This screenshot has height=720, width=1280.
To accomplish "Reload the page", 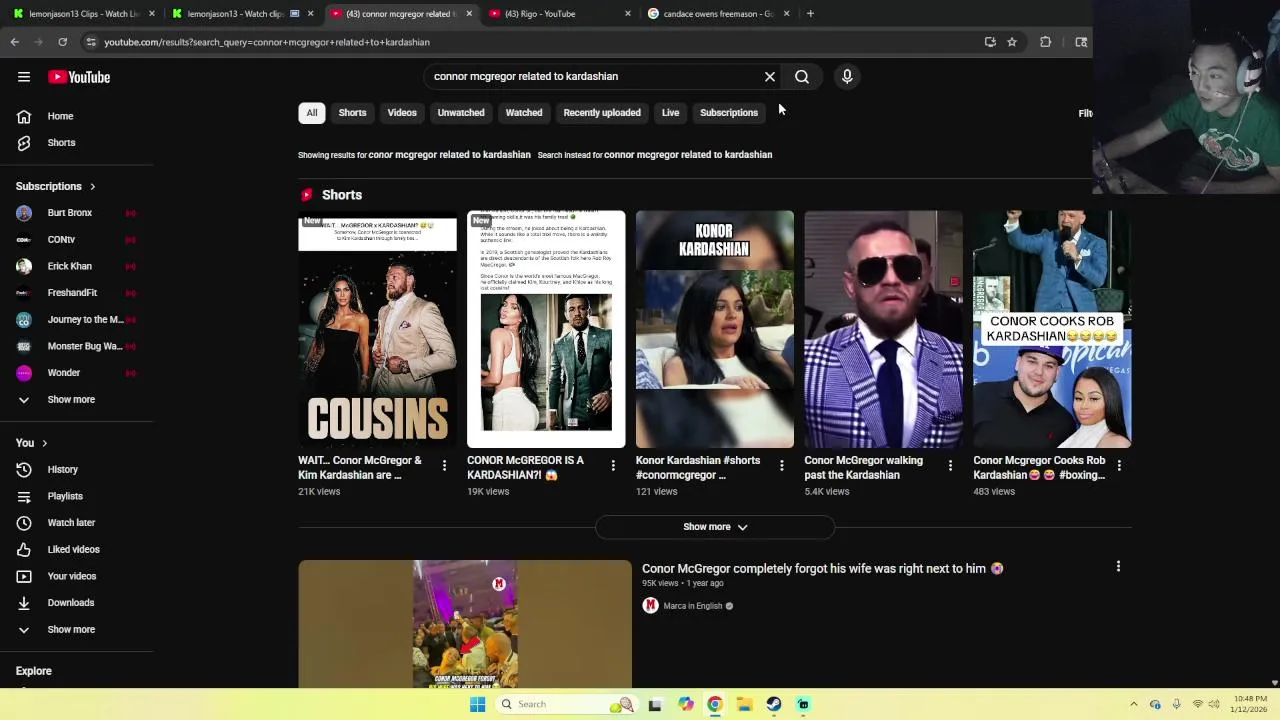I will point(62,42).
